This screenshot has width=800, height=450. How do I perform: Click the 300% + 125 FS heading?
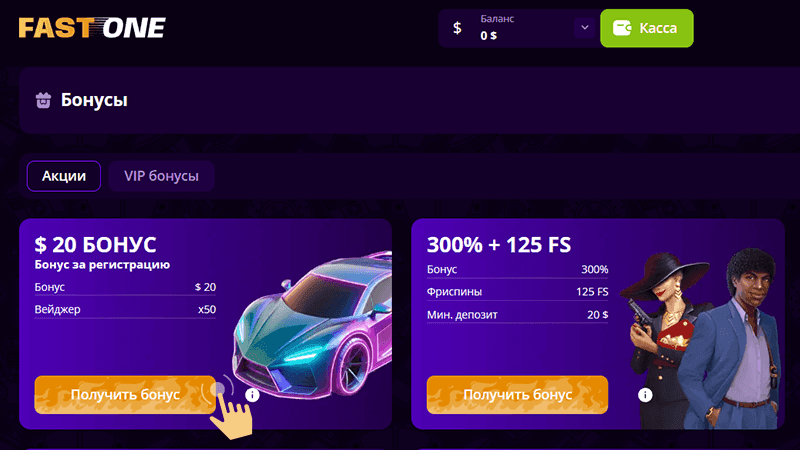tap(499, 244)
